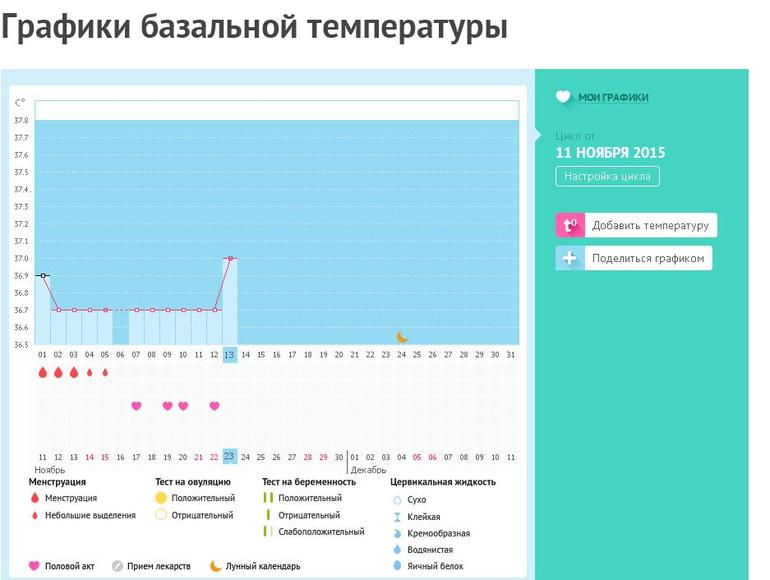Click the crescent moon icon on day 24
The height and width of the screenshot is (580, 770).
click(x=402, y=337)
